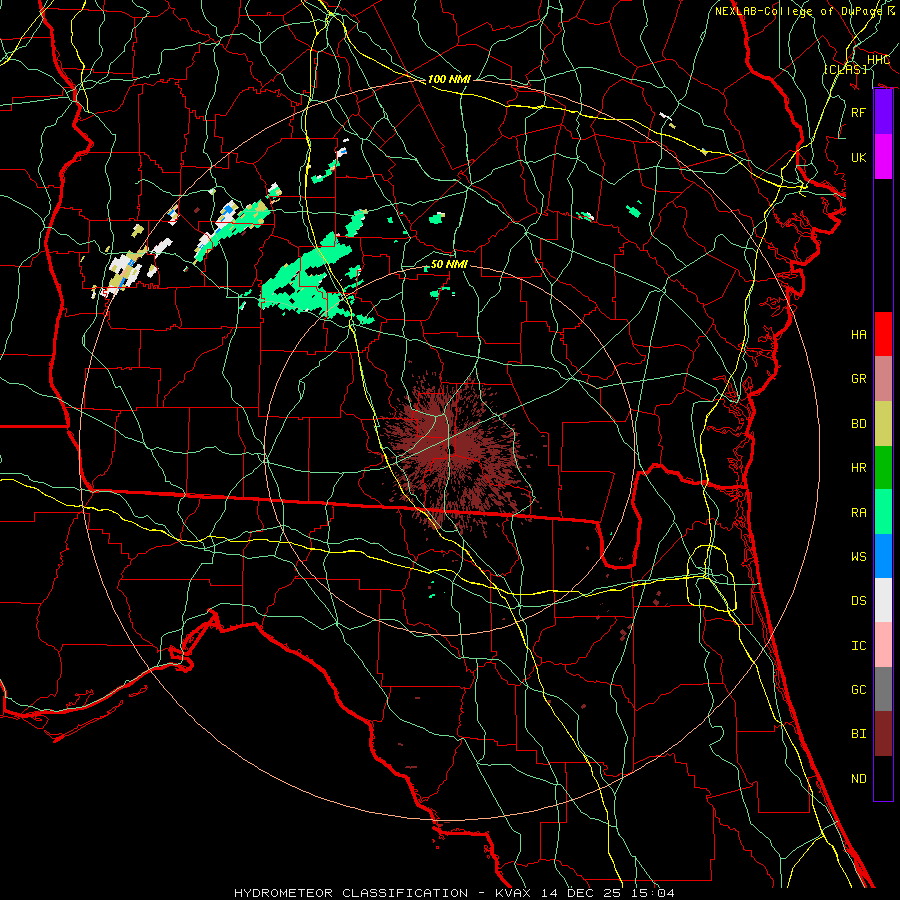Pick the HR green legend swatch

[883, 467]
